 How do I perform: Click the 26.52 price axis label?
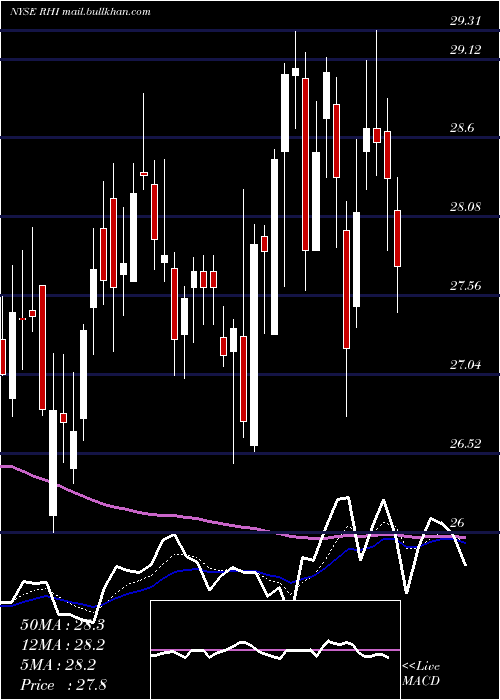coord(465,444)
